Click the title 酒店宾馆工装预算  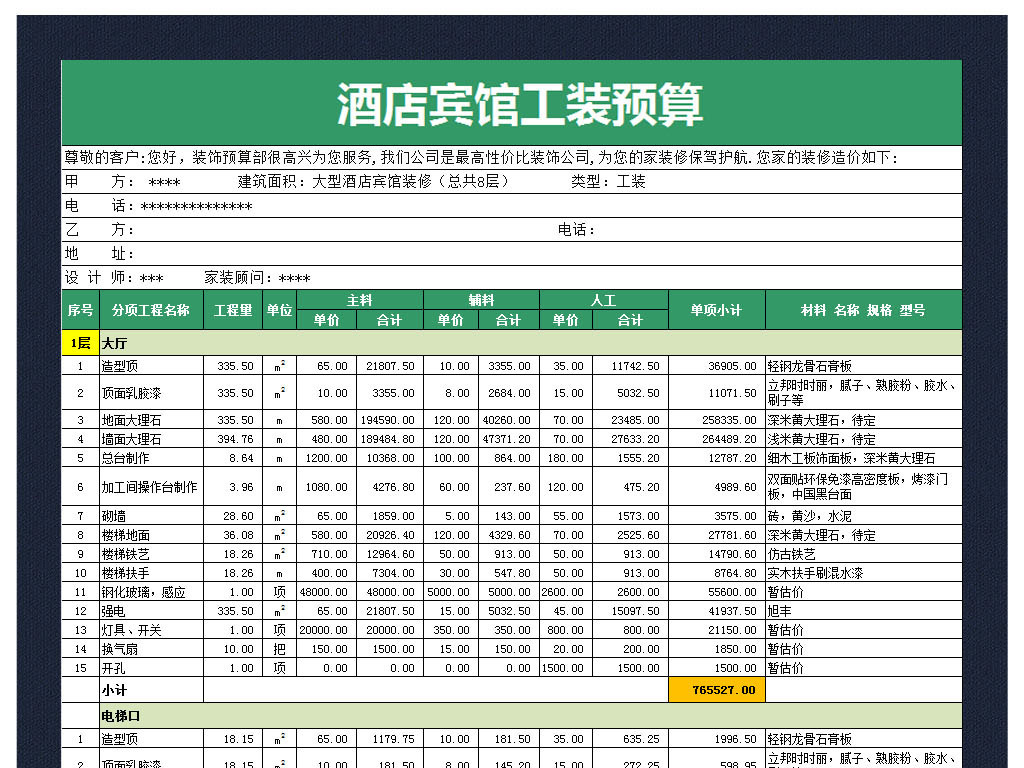click(519, 105)
